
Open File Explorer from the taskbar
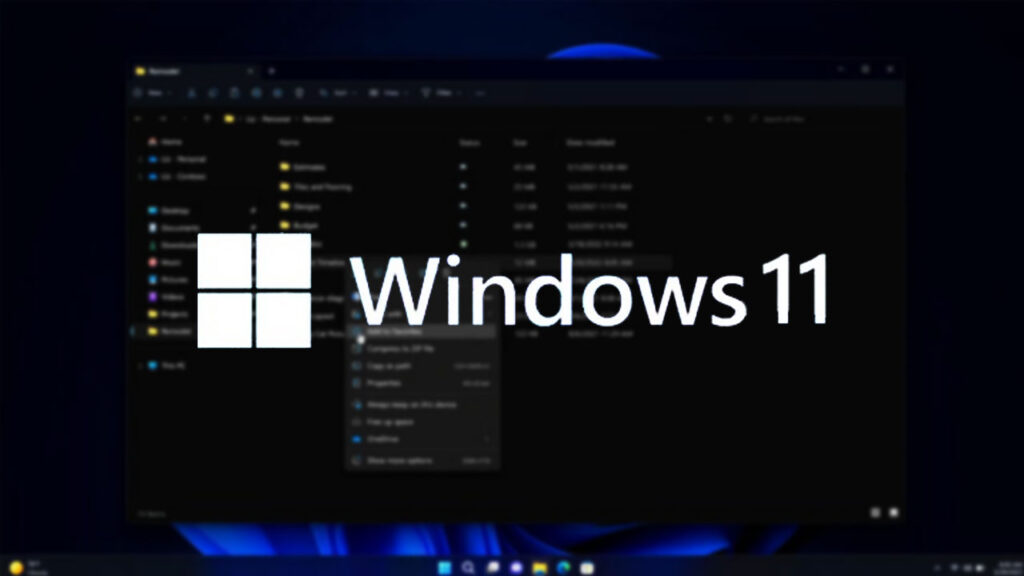tap(539, 568)
